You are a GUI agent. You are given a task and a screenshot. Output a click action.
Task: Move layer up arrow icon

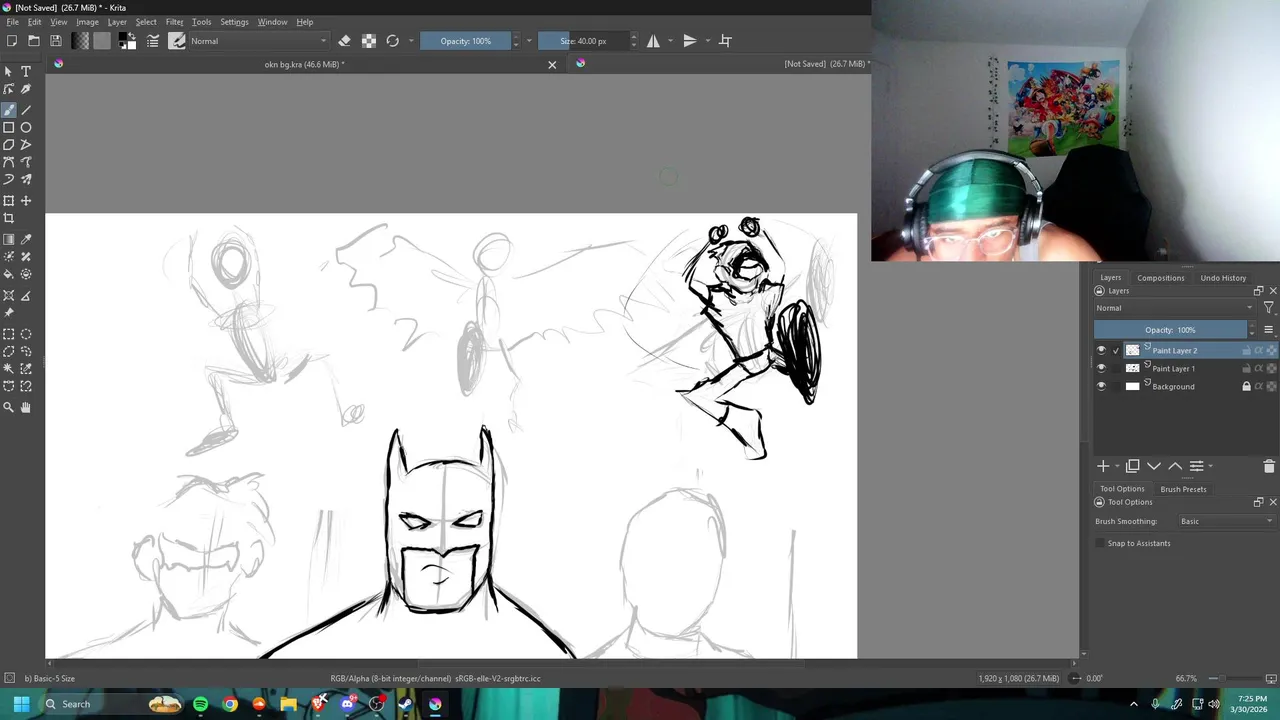[1175, 466]
